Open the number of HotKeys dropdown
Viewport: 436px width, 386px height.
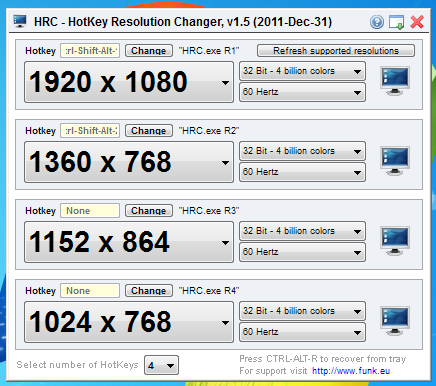pyautogui.click(x=161, y=365)
